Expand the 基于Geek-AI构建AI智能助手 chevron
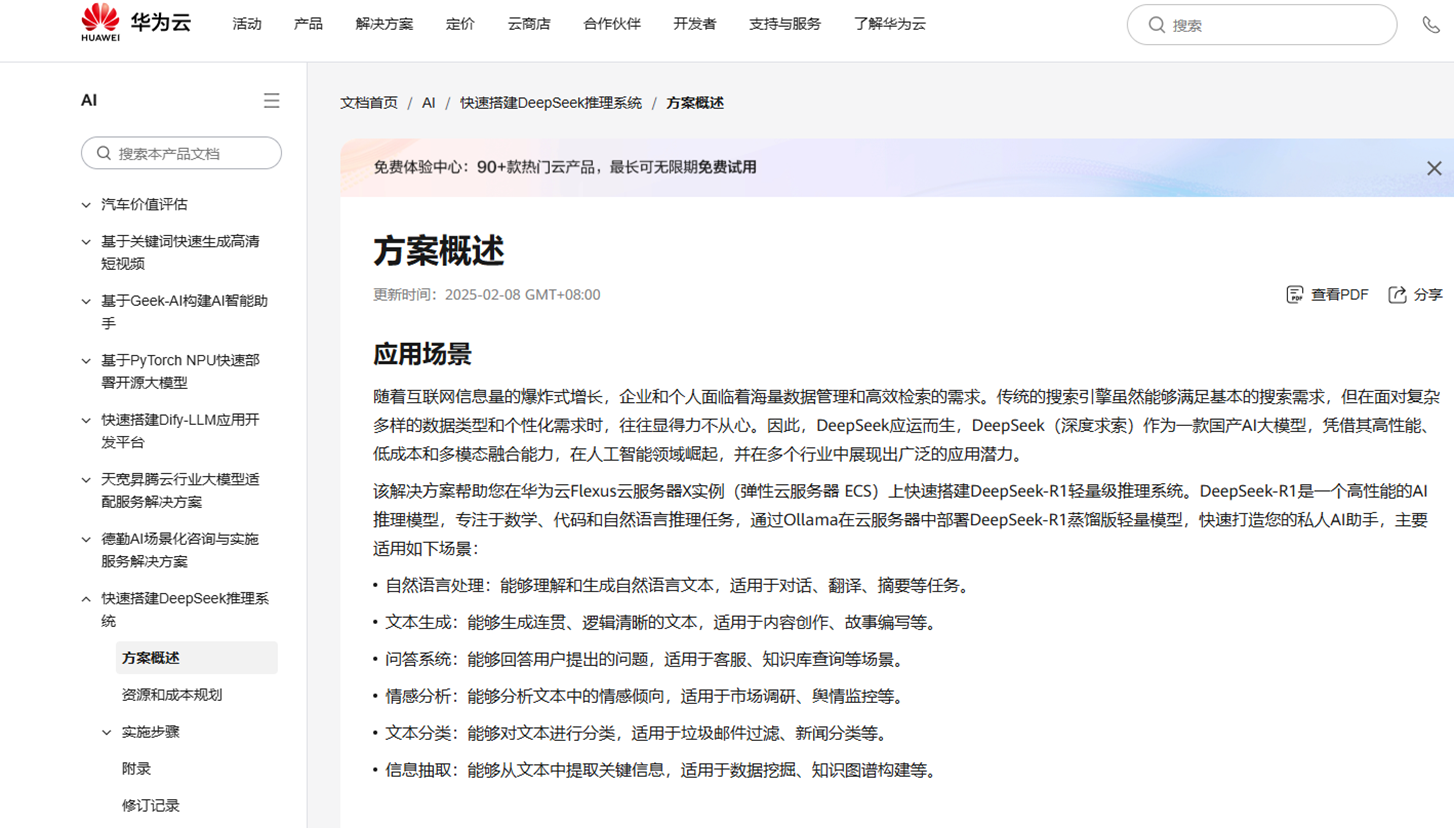The height and width of the screenshot is (828, 1454). [x=86, y=301]
